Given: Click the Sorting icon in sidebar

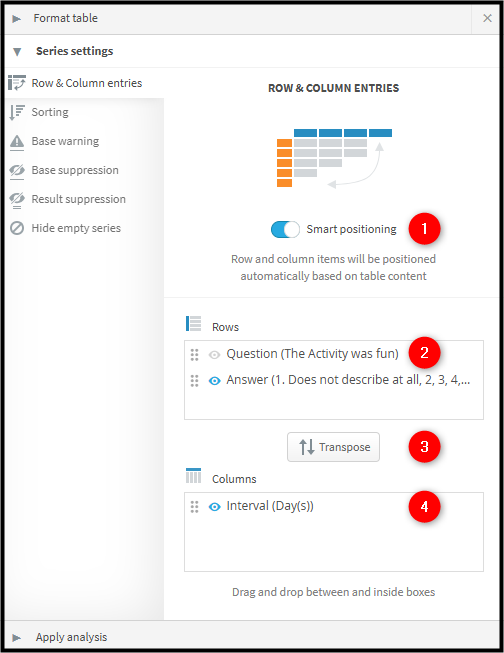Looking at the screenshot, I should pos(17,112).
